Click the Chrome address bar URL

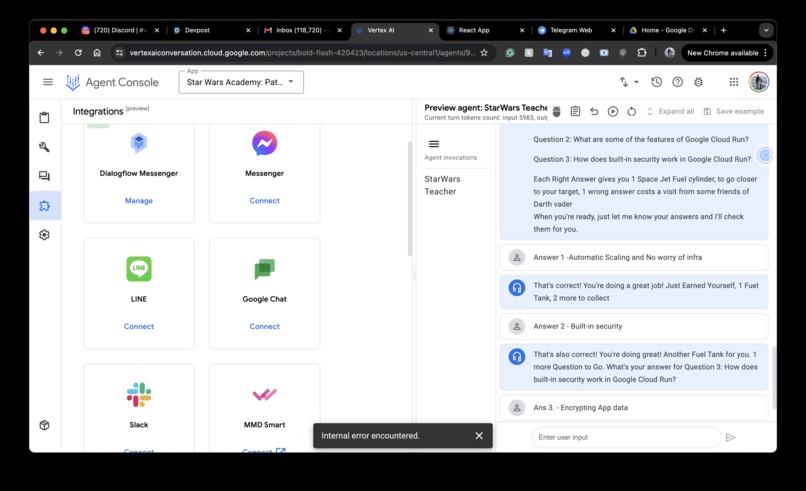(x=302, y=52)
